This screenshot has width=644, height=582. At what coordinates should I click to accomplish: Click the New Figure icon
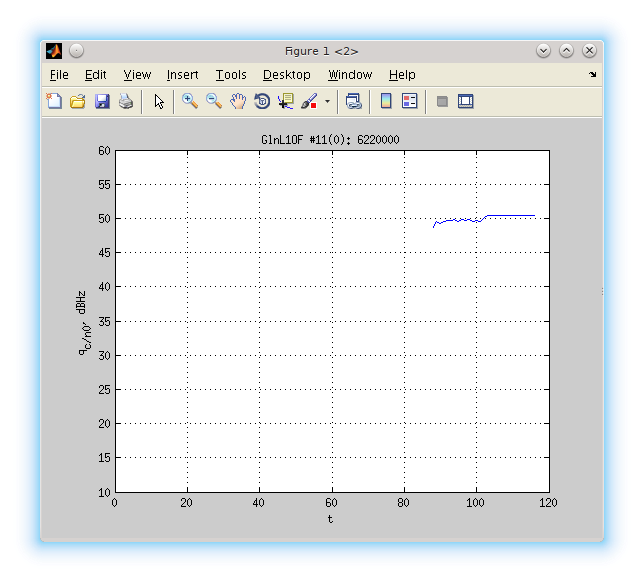point(54,101)
